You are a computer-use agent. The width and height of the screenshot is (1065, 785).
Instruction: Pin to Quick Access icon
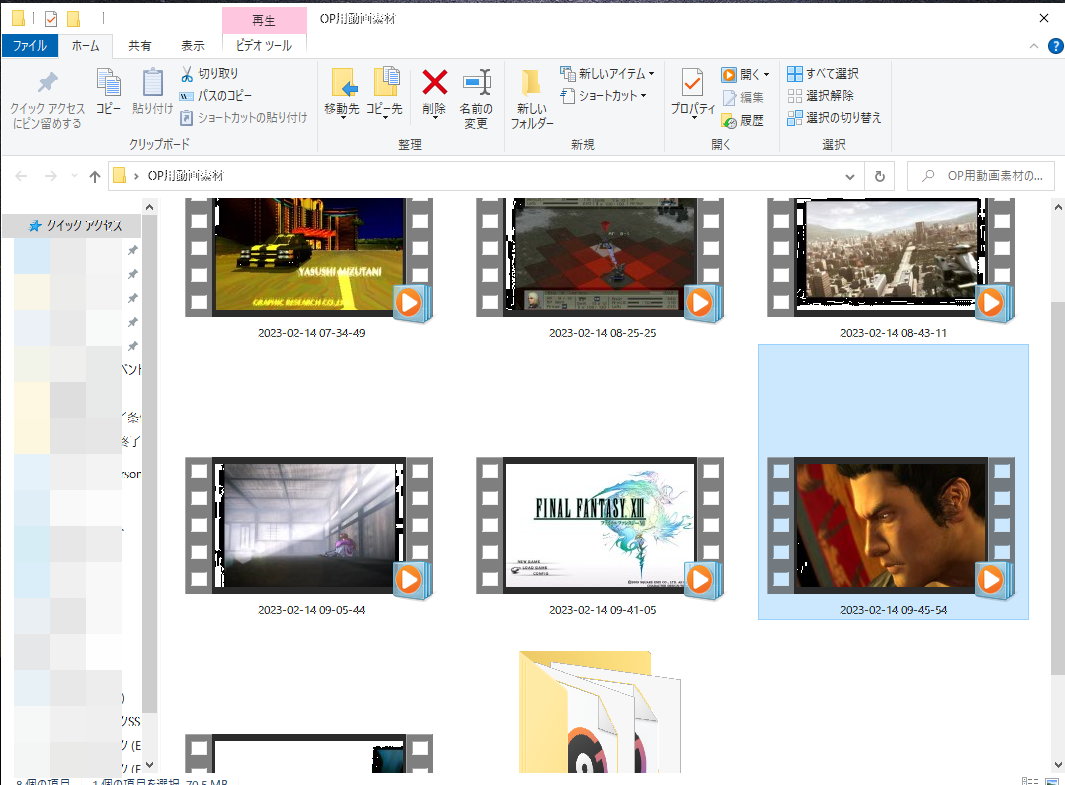pos(47,84)
